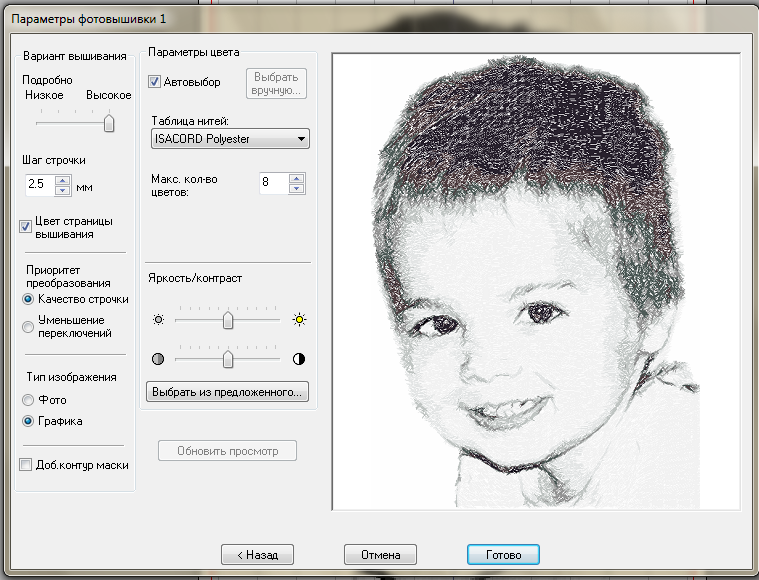
Task: Click the high contrast circle icon
Action: 298,359
